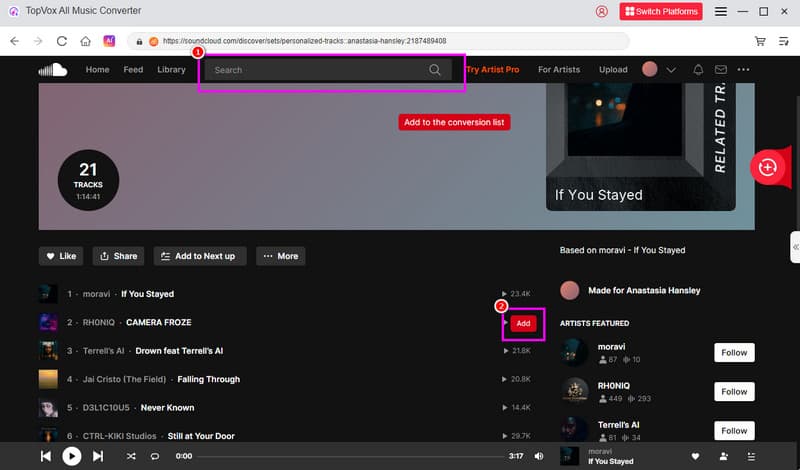Like the playlist
Image resolution: width=800 pixels, height=470 pixels.
(61, 256)
